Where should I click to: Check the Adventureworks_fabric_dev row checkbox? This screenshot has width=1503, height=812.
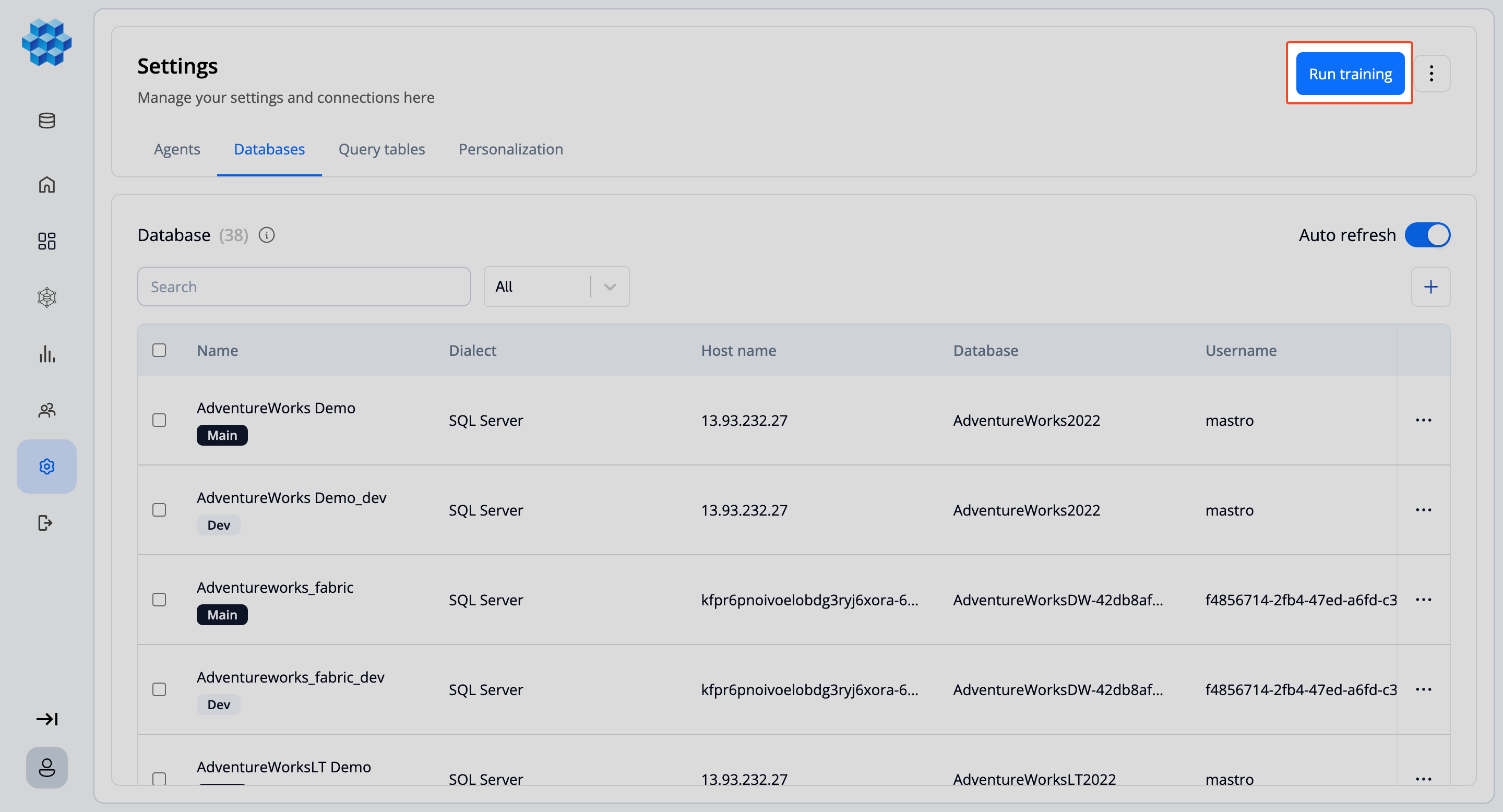pos(159,690)
